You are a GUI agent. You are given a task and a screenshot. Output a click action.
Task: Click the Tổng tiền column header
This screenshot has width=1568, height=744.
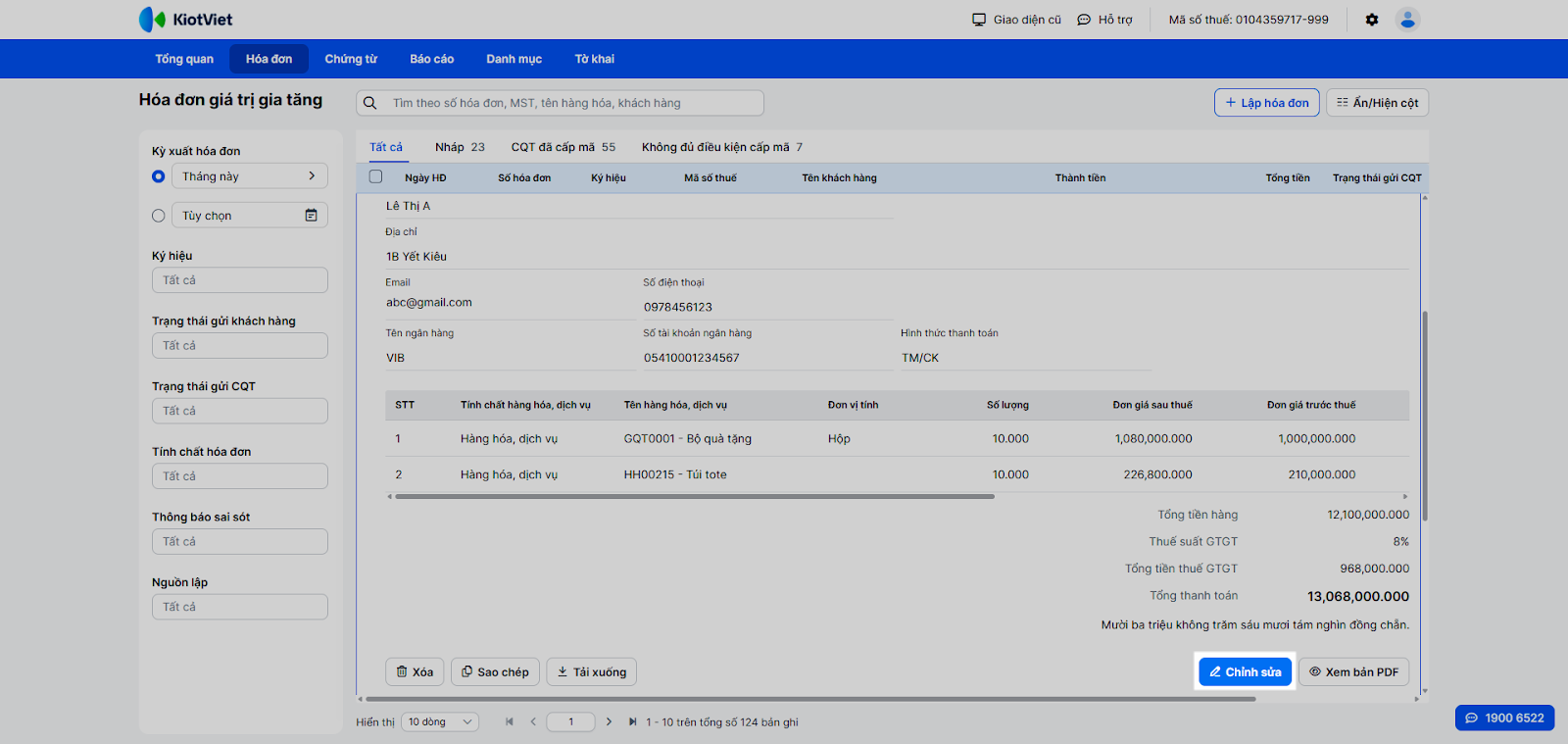1288,178
